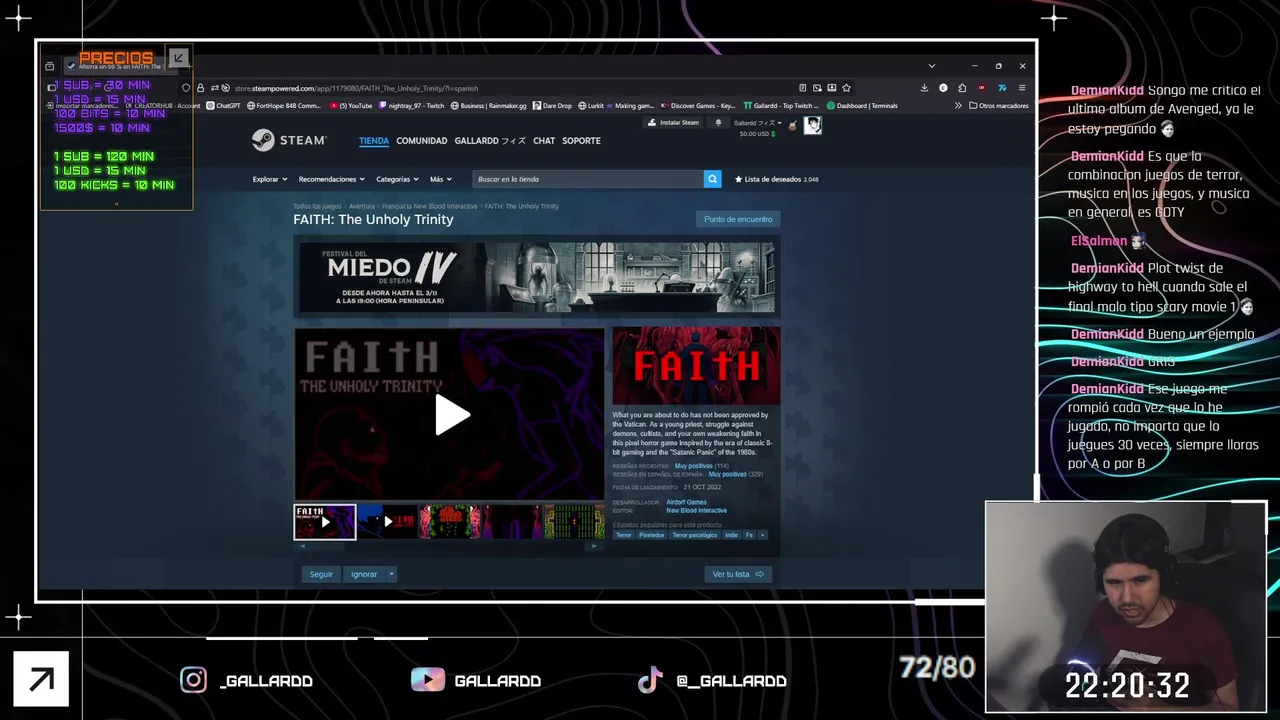Image resolution: width=1280 pixels, height=720 pixels.
Task: Expand the Recomendaciones dropdown
Action: pyautogui.click(x=332, y=179)
